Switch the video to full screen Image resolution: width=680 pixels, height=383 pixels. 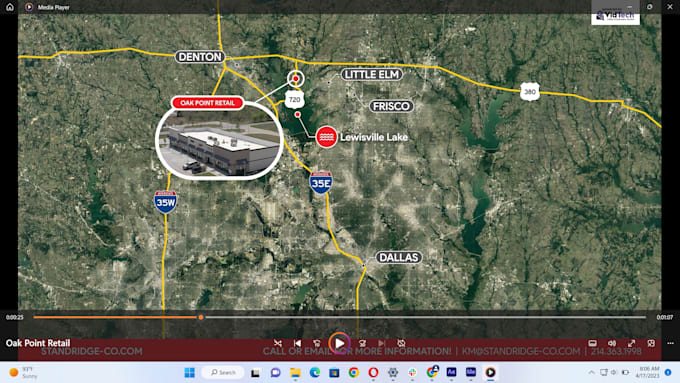tap(631, 343)
